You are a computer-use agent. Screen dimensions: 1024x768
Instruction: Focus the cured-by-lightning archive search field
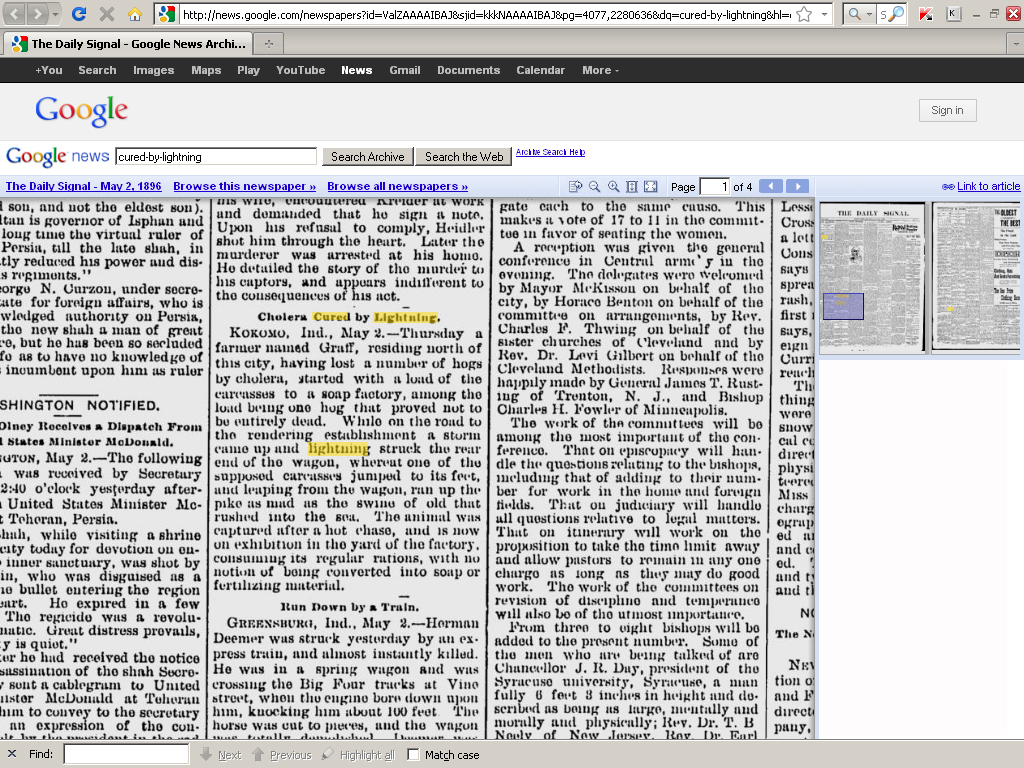tap(216, 157)
